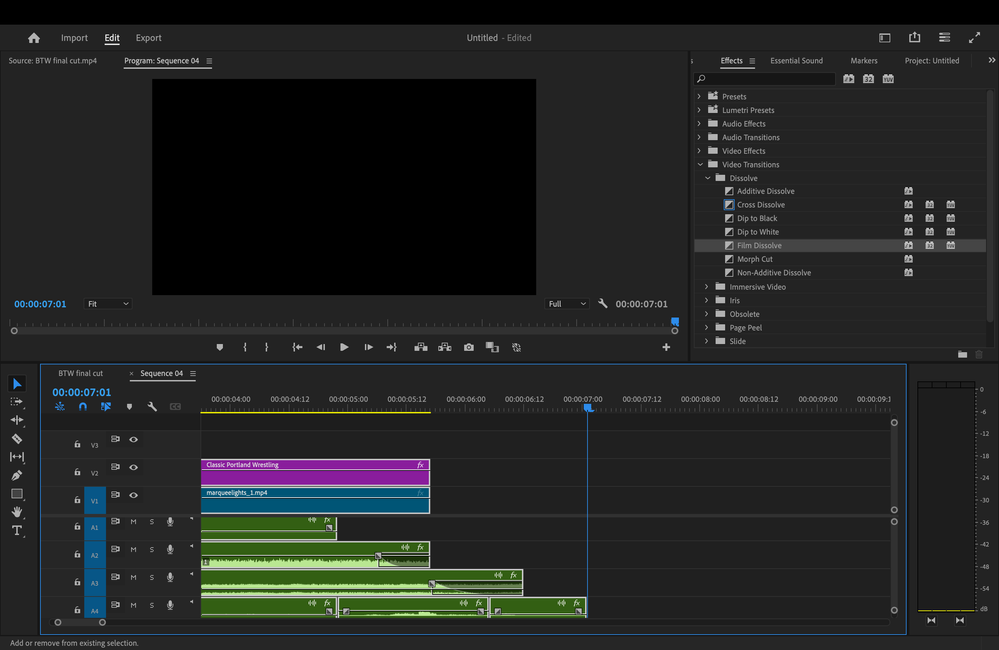Open the Essential Sound panel tab

click(796, 61)
